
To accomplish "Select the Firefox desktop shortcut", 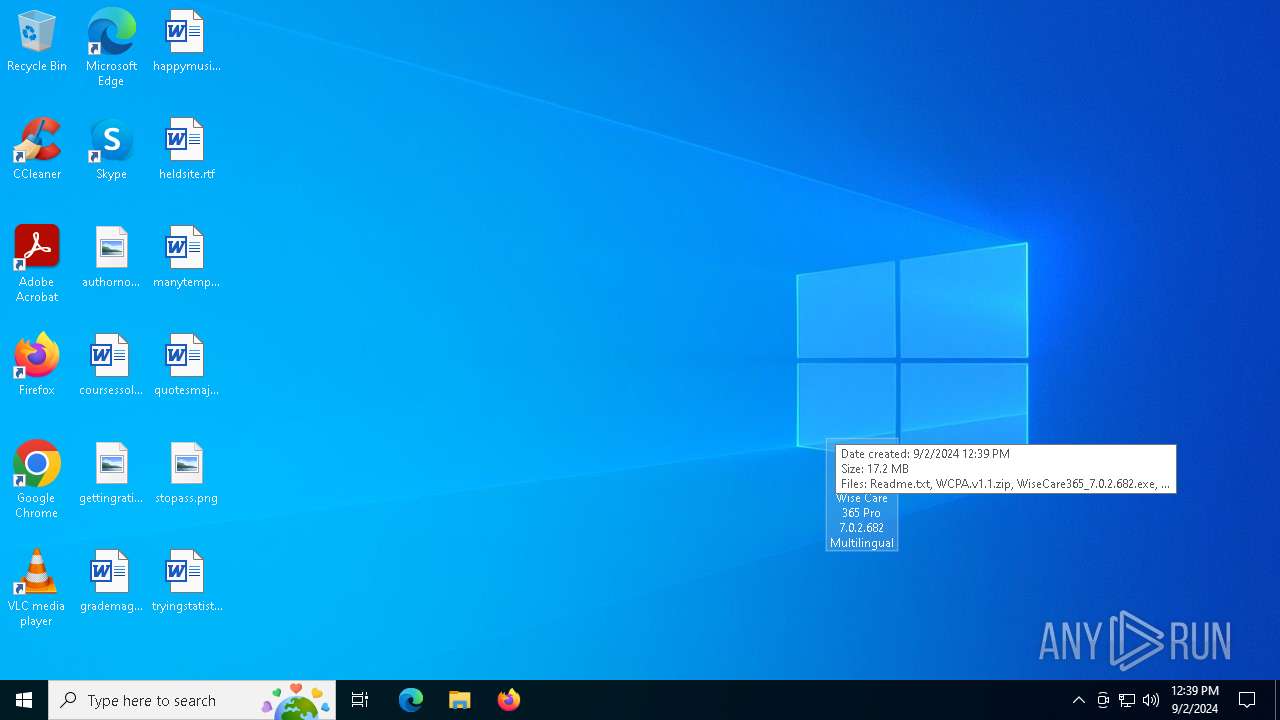I will (37, 366).
